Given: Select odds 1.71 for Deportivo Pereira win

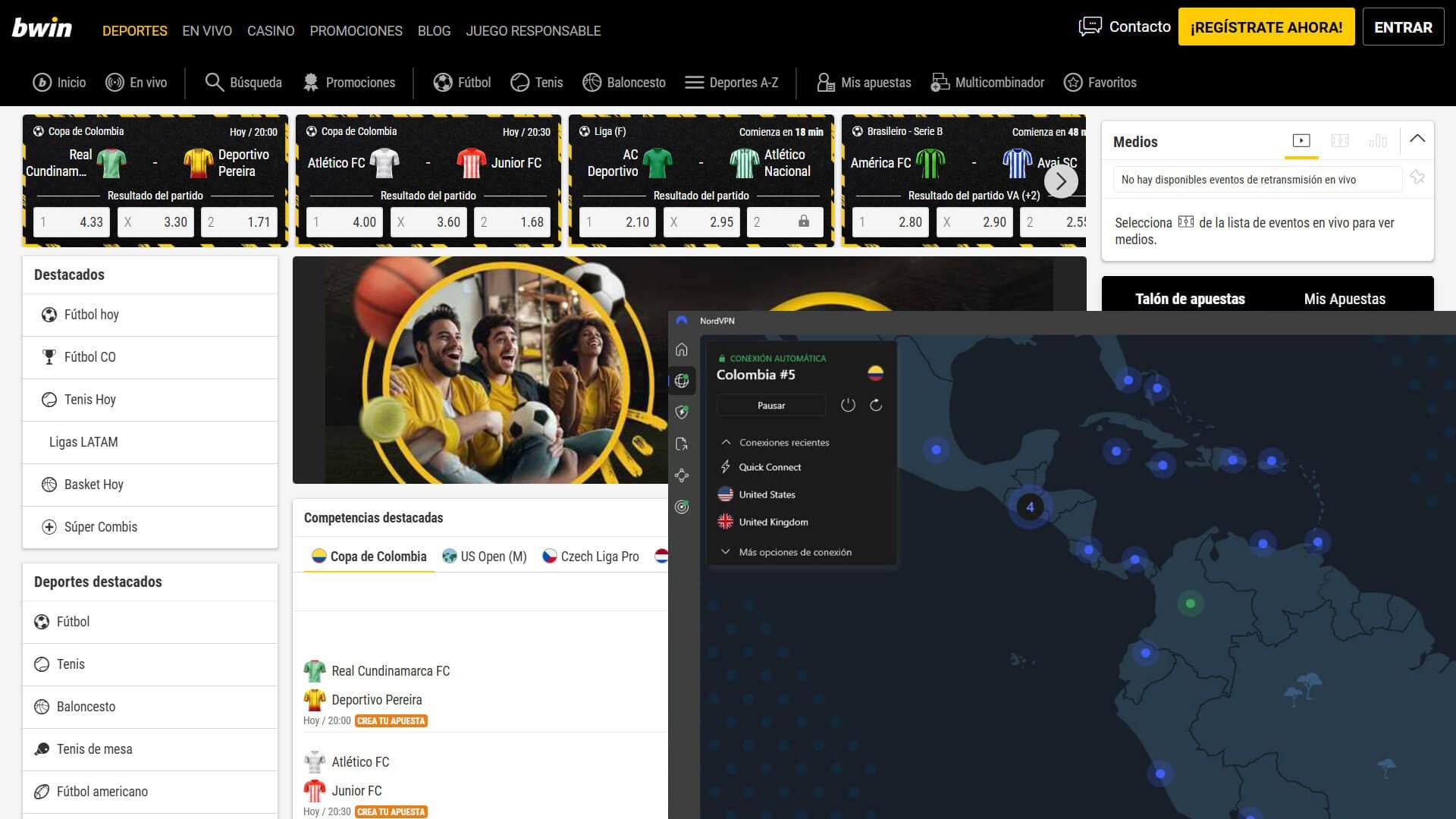Looking at the screenshot, I should [x=240, y=222].
